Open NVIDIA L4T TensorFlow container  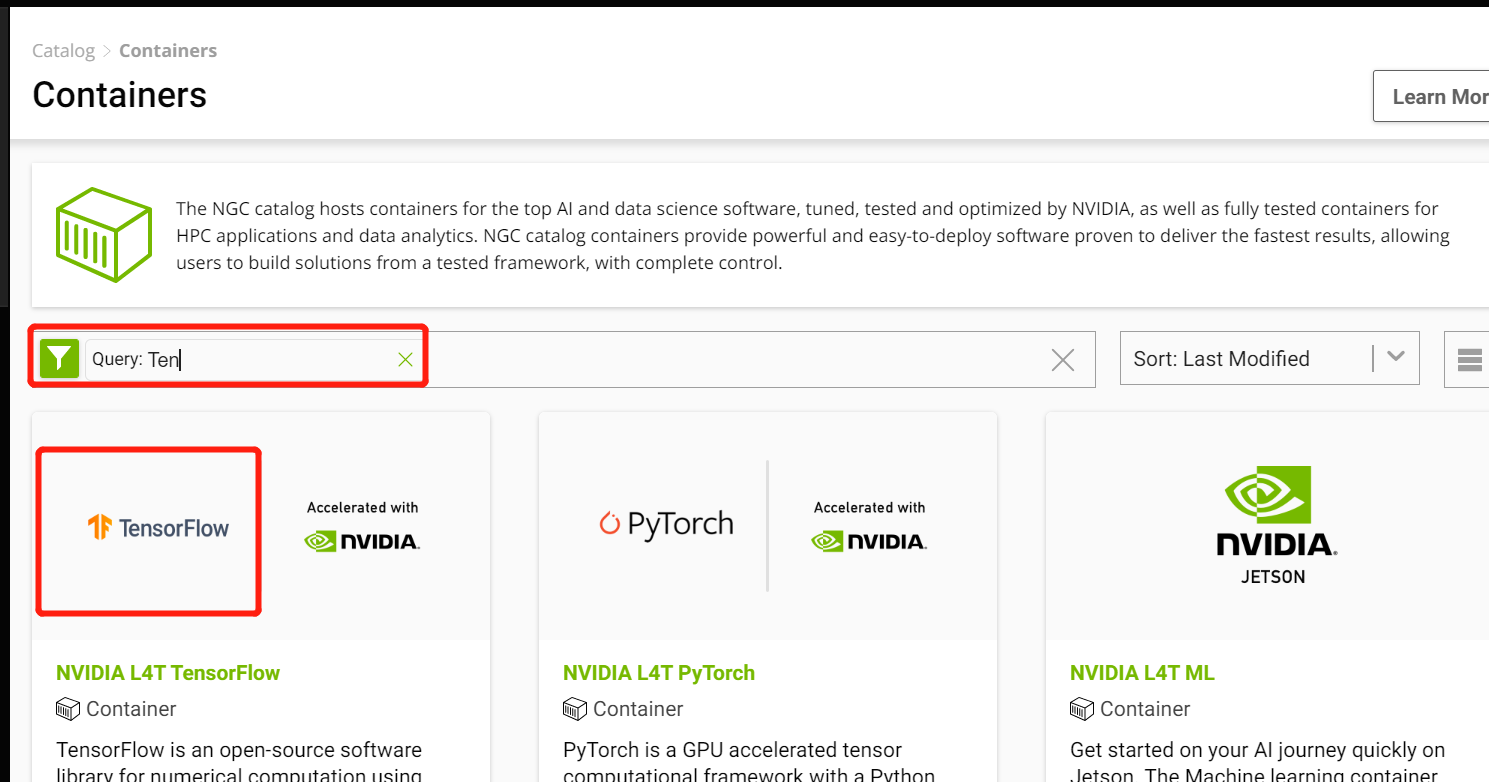pyautogui.click(x=168, y=673)
